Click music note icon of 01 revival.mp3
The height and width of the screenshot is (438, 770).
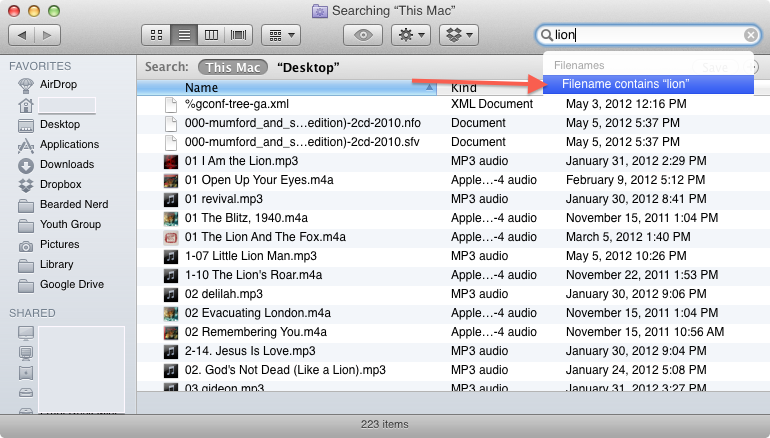click(x=170, y=199)
